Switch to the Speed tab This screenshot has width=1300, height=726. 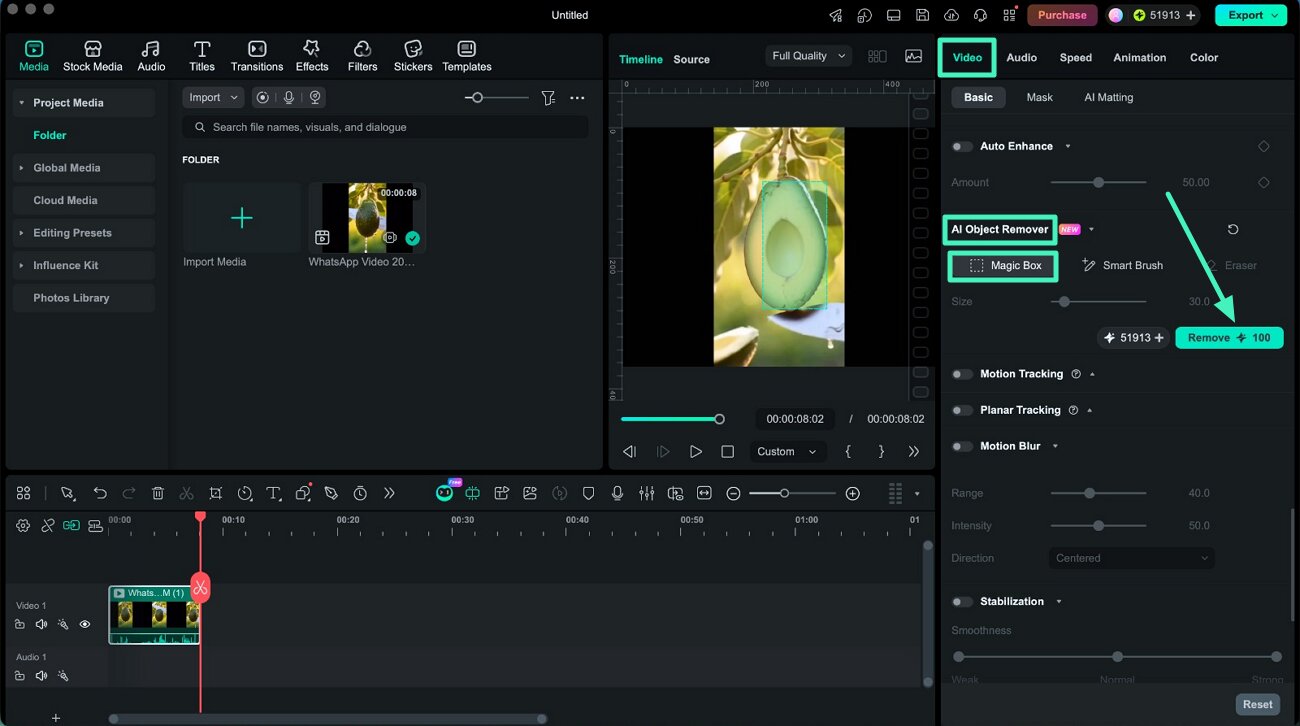pyautogui.click(x=1075, y=57)
